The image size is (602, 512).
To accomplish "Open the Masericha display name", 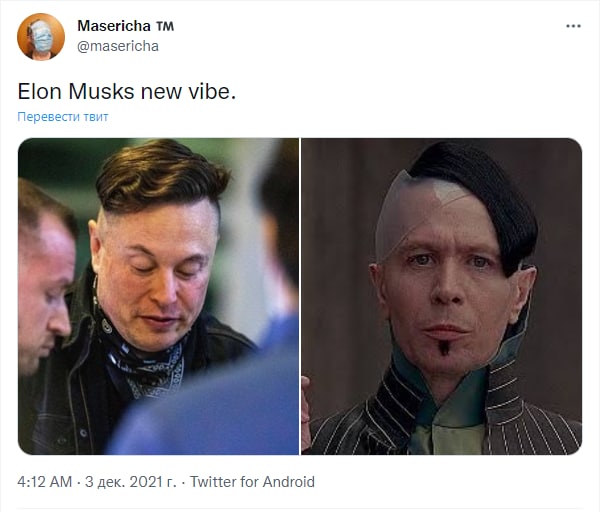I will pyautogui.click(x=114, y=26).
